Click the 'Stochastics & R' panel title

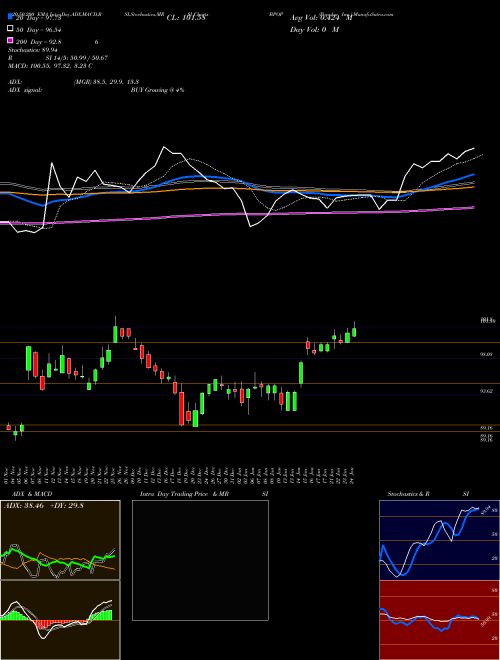[x=408, y=494]
